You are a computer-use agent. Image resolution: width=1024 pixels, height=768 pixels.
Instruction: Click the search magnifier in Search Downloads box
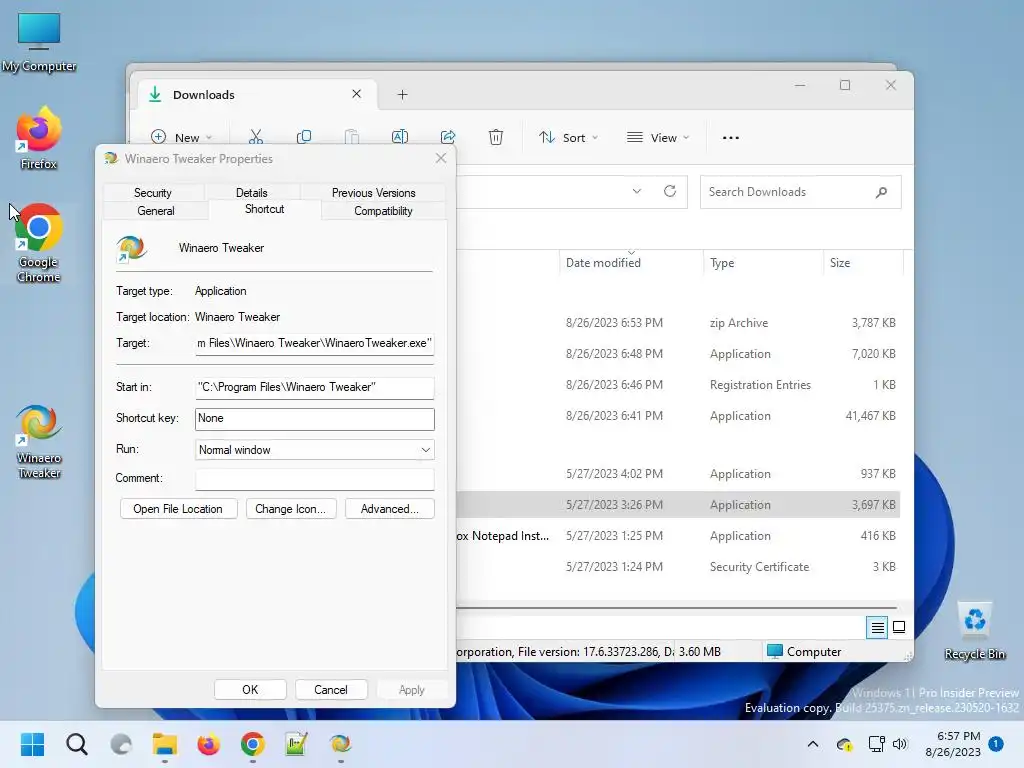[881, 192]
